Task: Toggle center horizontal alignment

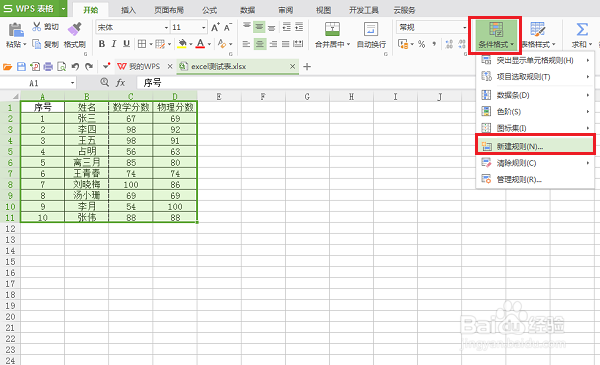Action: coord(259,44)
